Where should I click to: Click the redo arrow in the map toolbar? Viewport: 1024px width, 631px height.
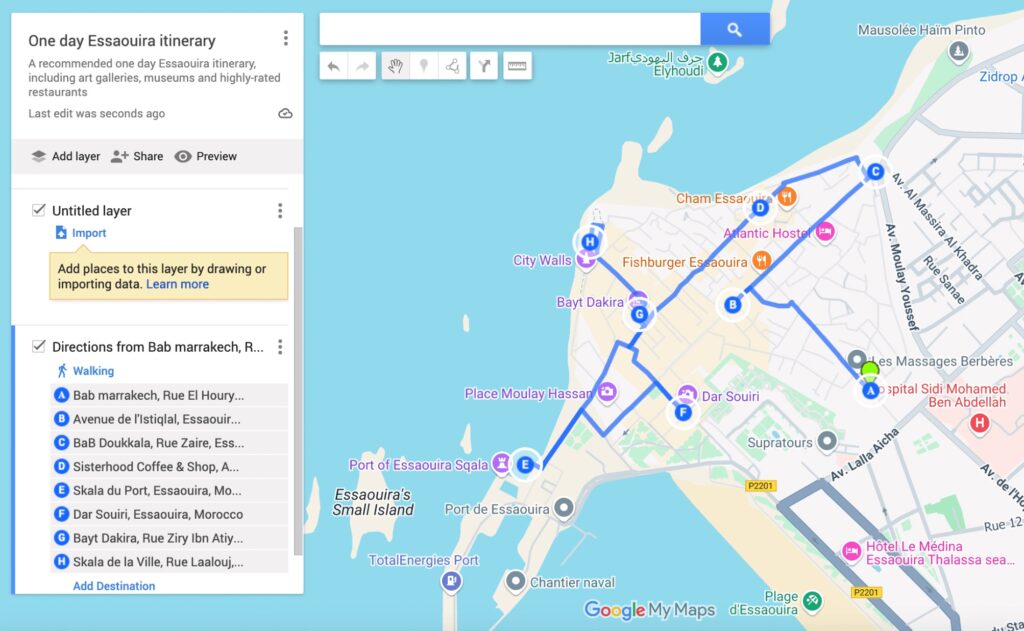[362, 66]
